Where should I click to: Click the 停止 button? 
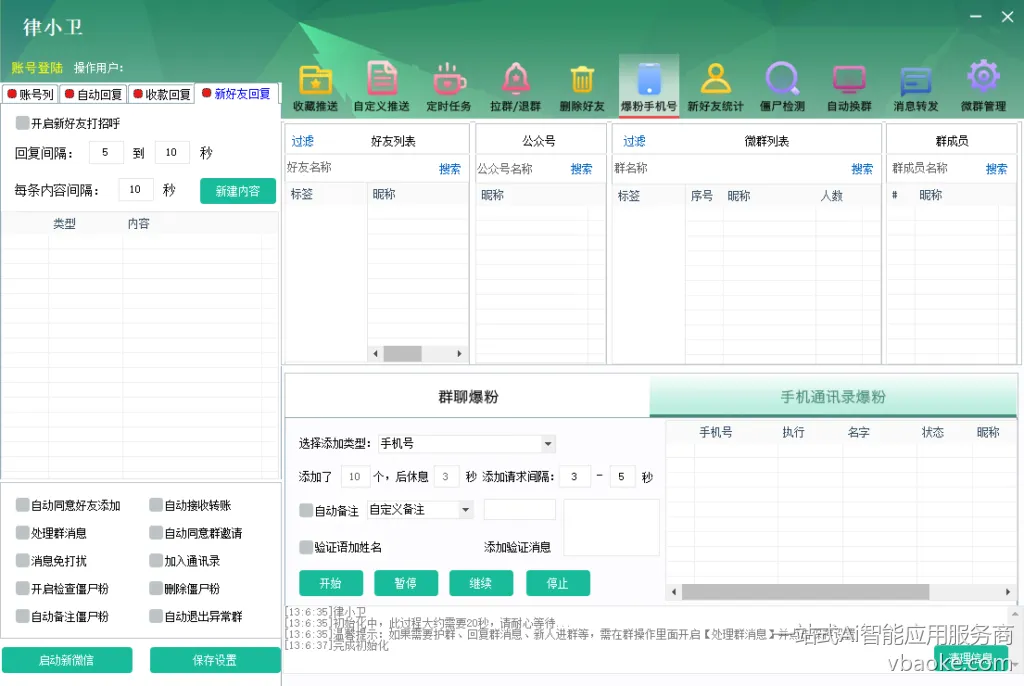click(x=558, y=583)
